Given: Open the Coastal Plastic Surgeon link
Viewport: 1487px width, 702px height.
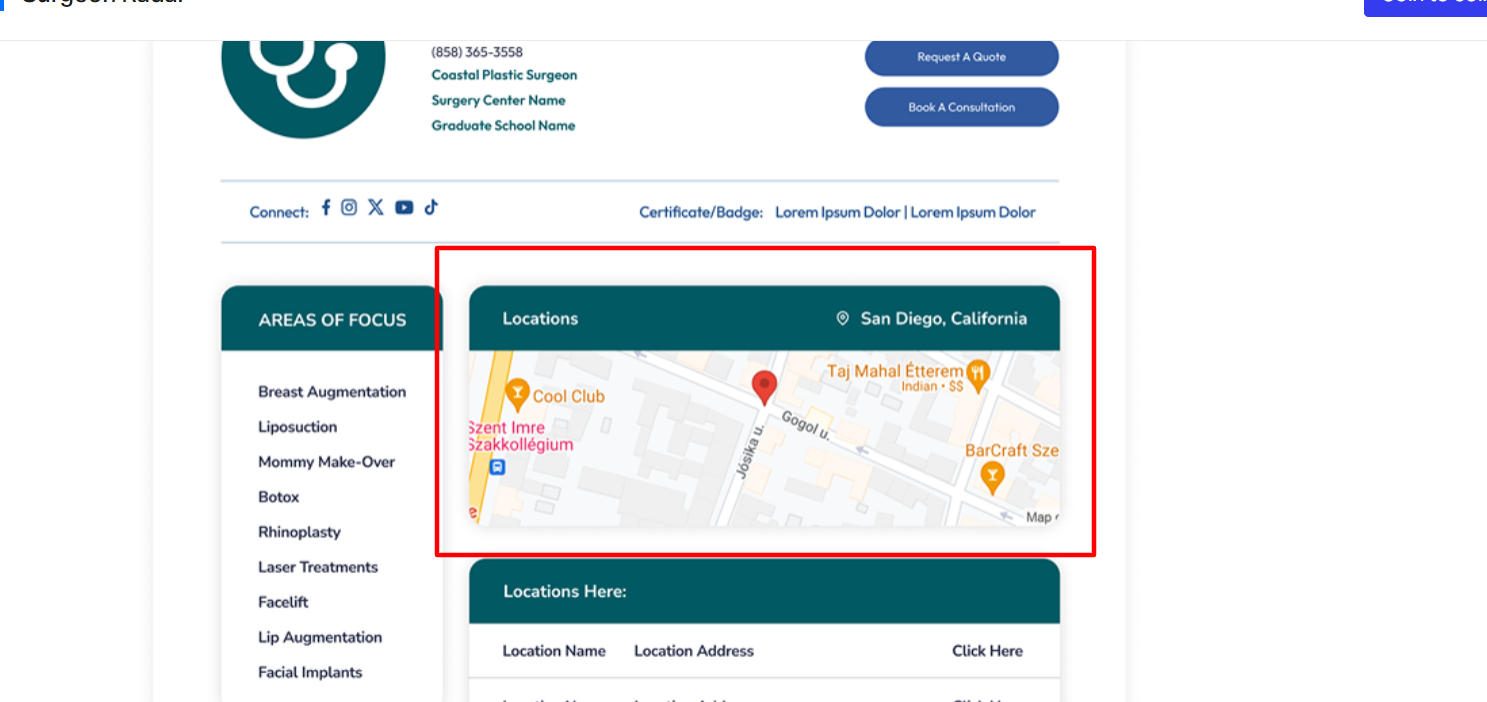Looking at the screenshot, I should tap(504, 75).
